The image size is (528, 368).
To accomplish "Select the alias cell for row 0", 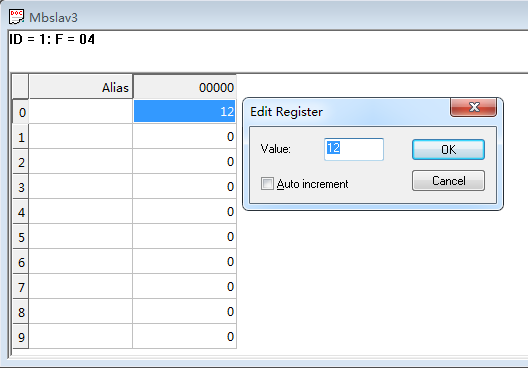I will click(x=81, y=111).
